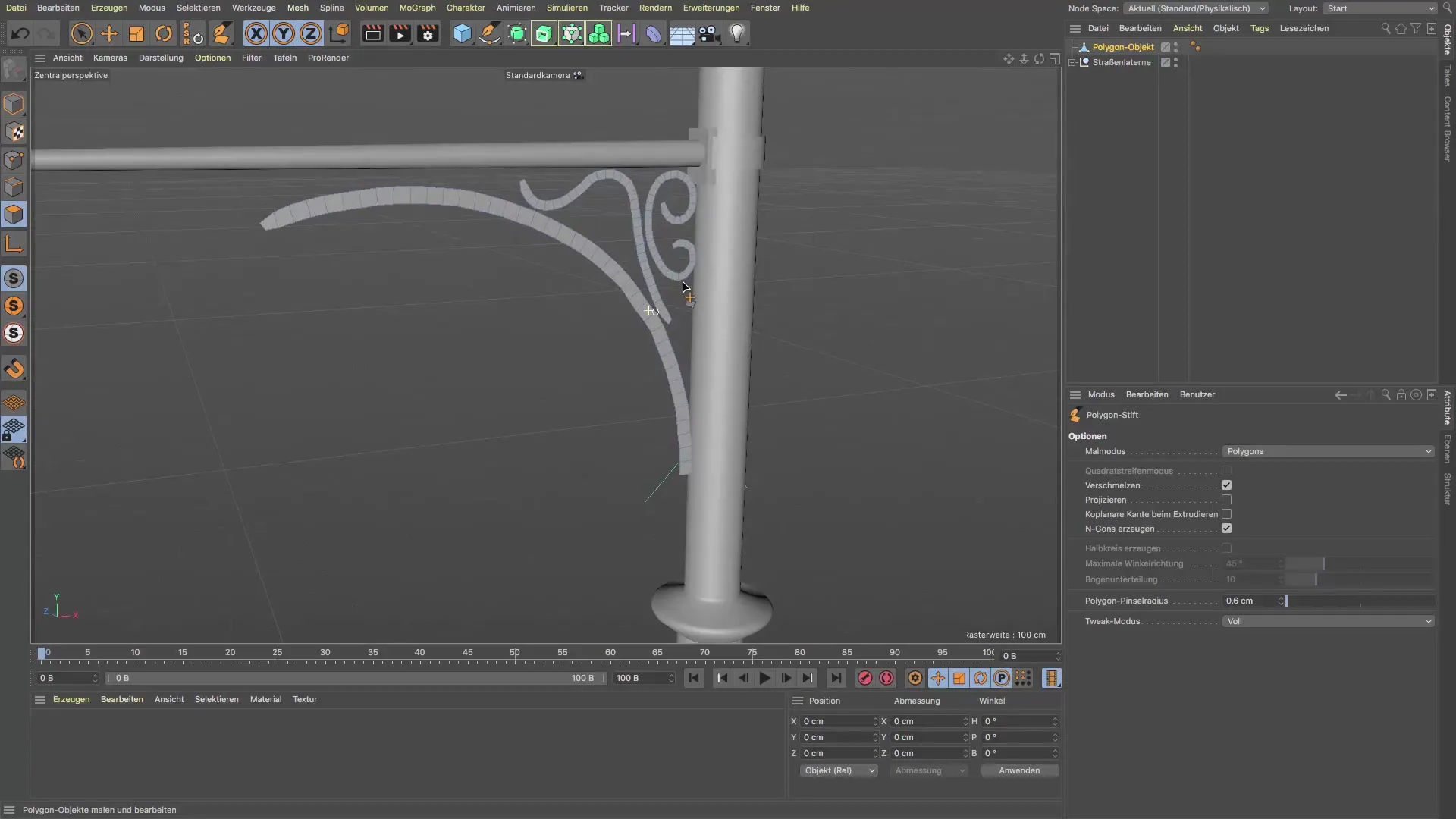Toggle X axis lock
1456x819 pixels.
point(256,33)
